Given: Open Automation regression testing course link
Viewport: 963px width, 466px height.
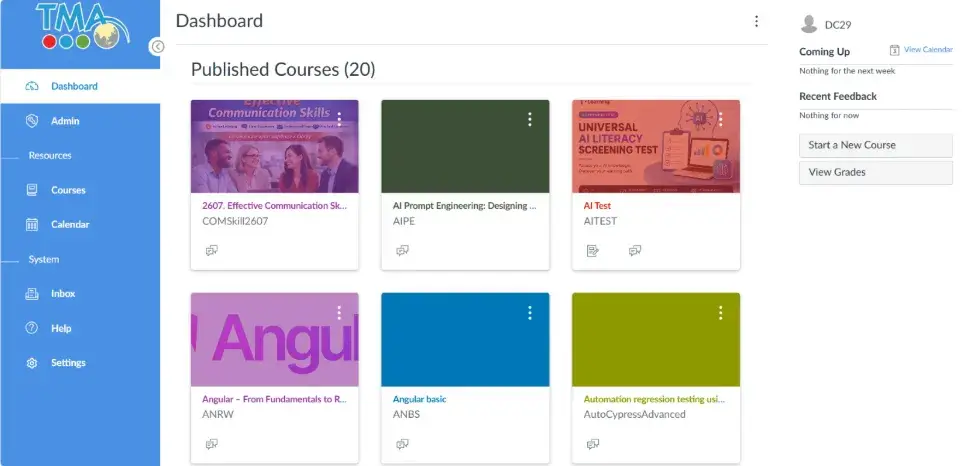Looking at the screenshot, I should [x=654, y=399].
